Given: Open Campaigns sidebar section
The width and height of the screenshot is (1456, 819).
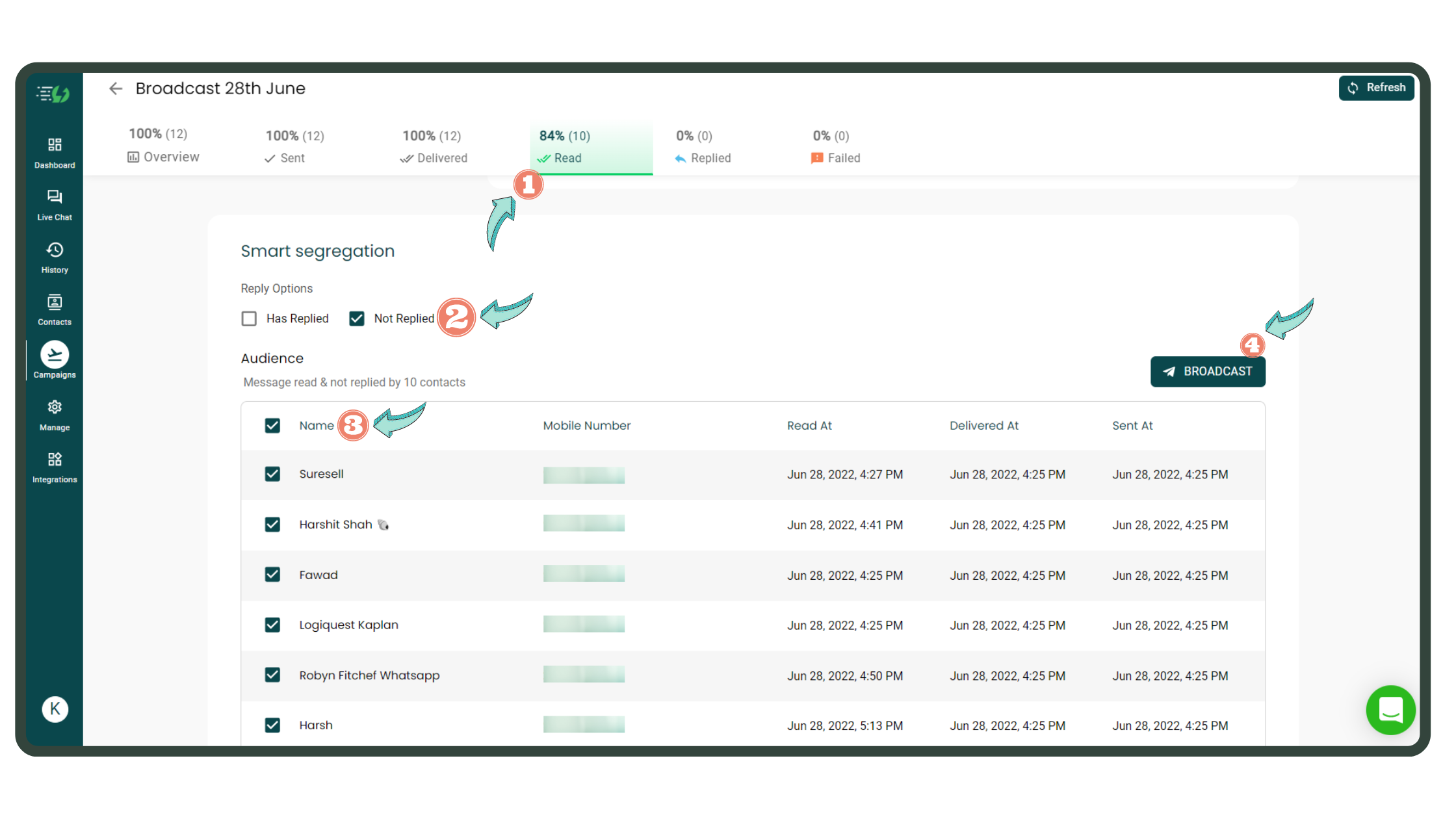Looking at the screenshot, I should (55, 359).
